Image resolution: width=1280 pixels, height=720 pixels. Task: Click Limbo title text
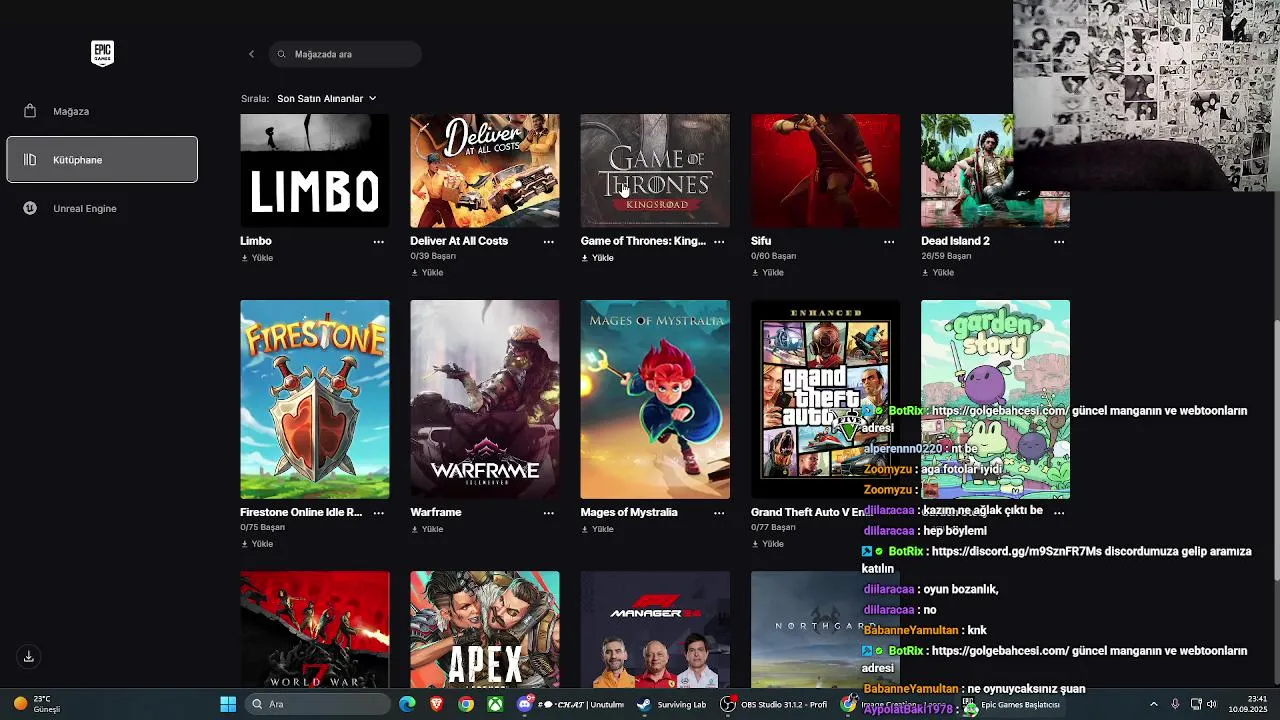coord(256,241)
